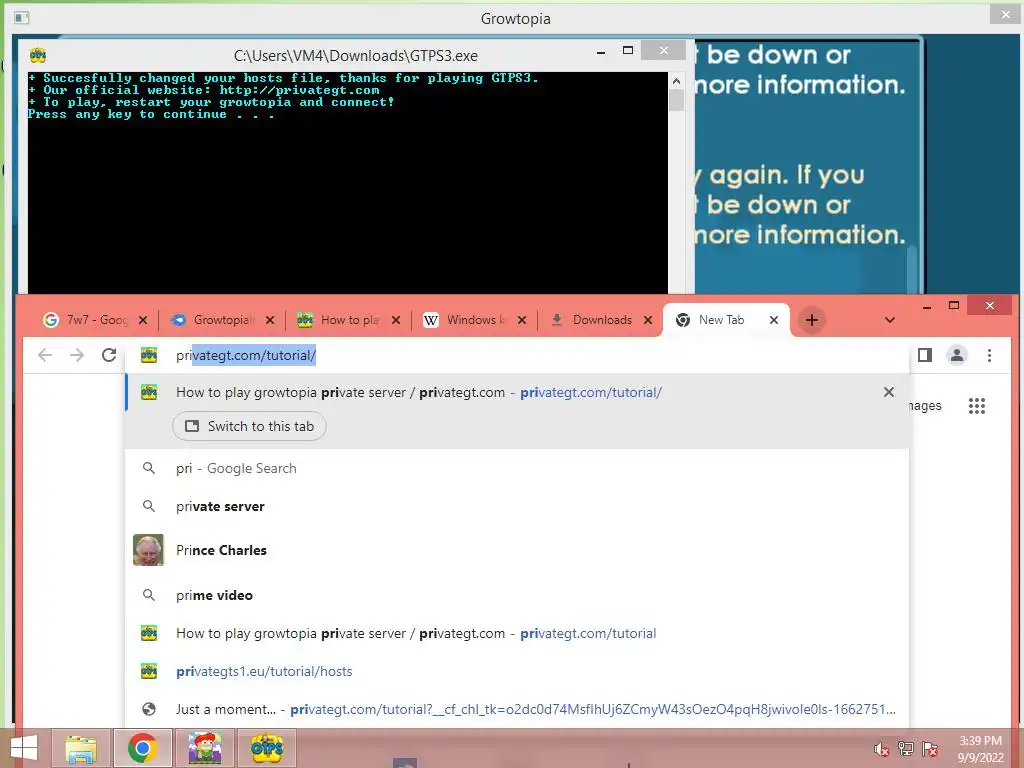The width and height of the screenshot is (1024, 768).
Task: Close the Windows tab
Action: point(522,320)
